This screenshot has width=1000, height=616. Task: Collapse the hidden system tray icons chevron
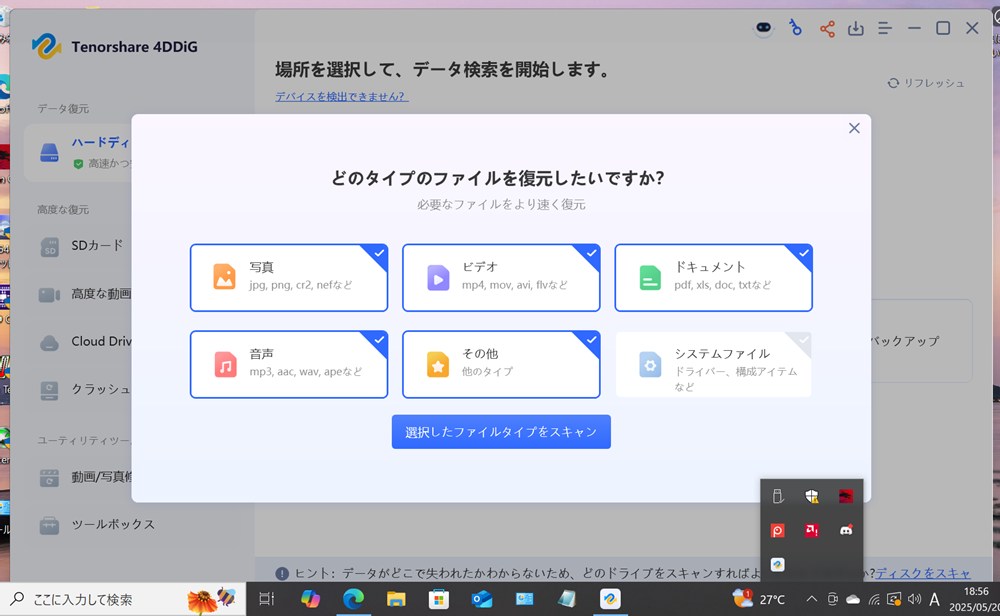811,599
